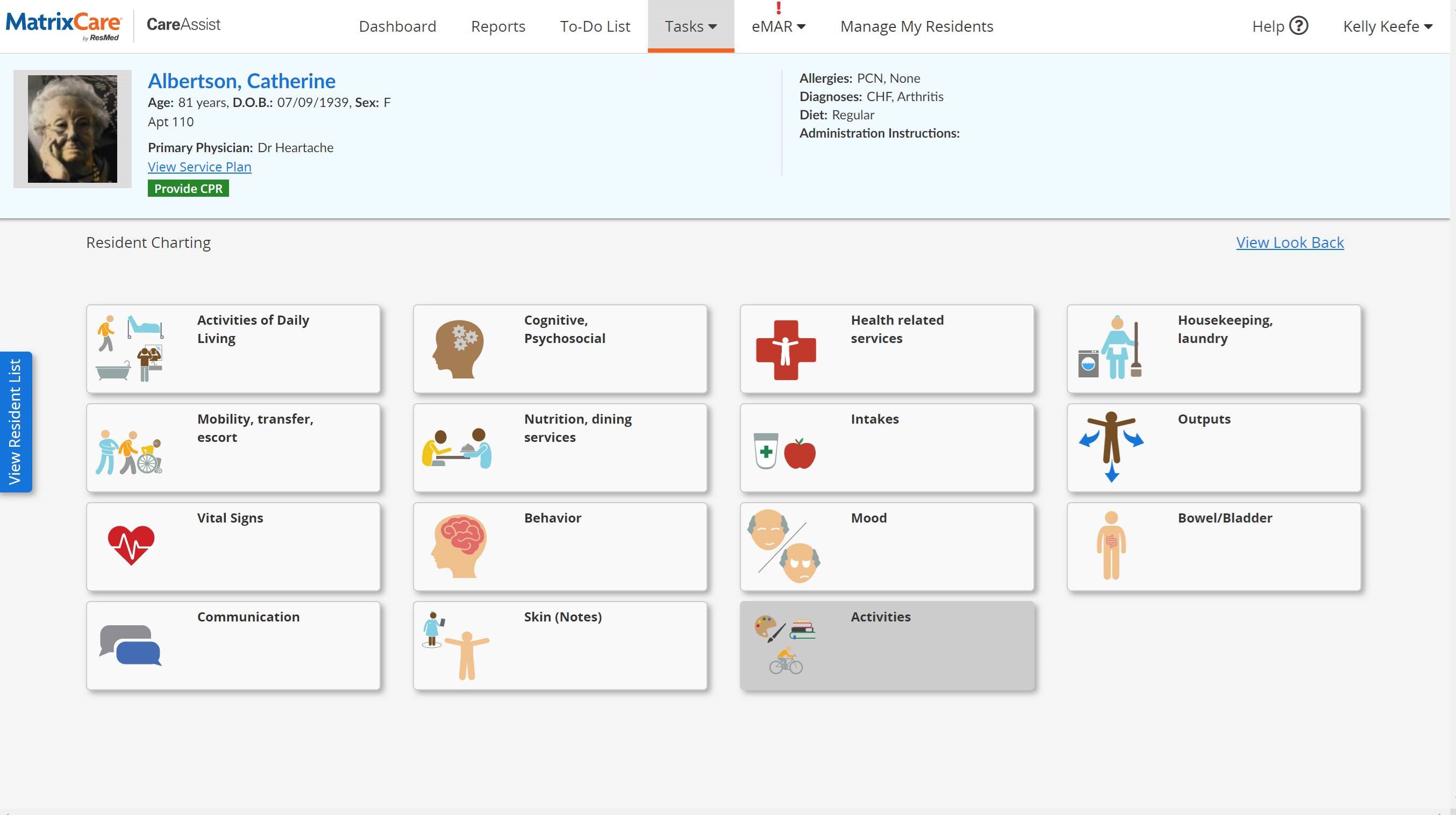This screenshot has height=815, width=1456.
Task: Expand the eMAR dropdown menu
Action: tap(778, 26)
